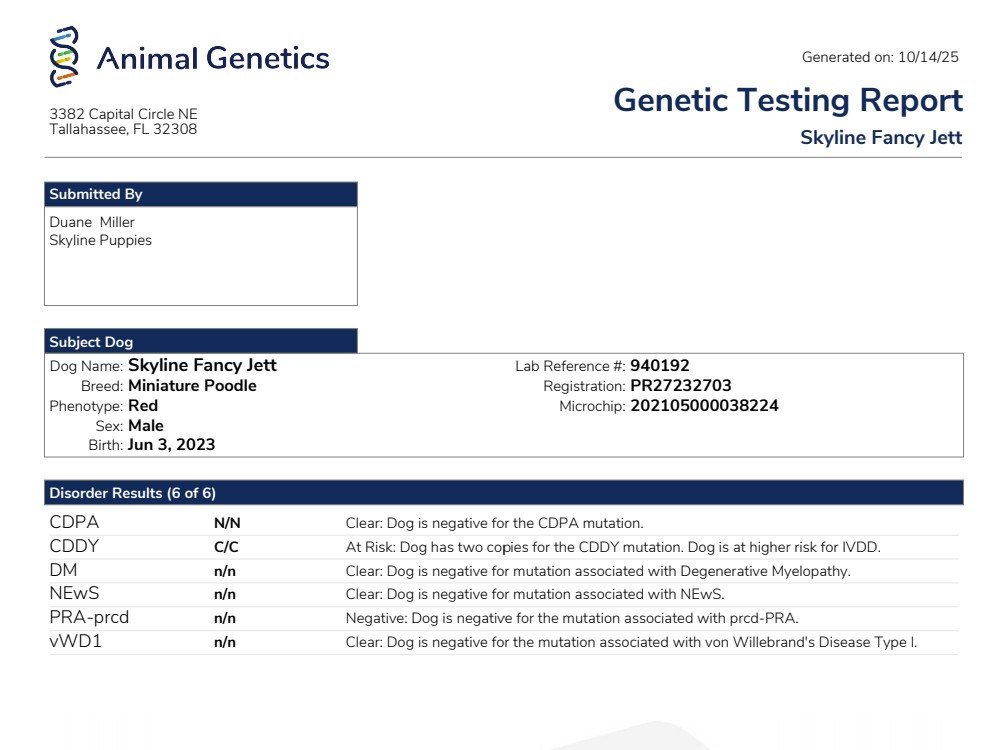Screen dimensions: 1008x750
Task: Select the vWD1 disorder row label
Action: pos(75,642)
